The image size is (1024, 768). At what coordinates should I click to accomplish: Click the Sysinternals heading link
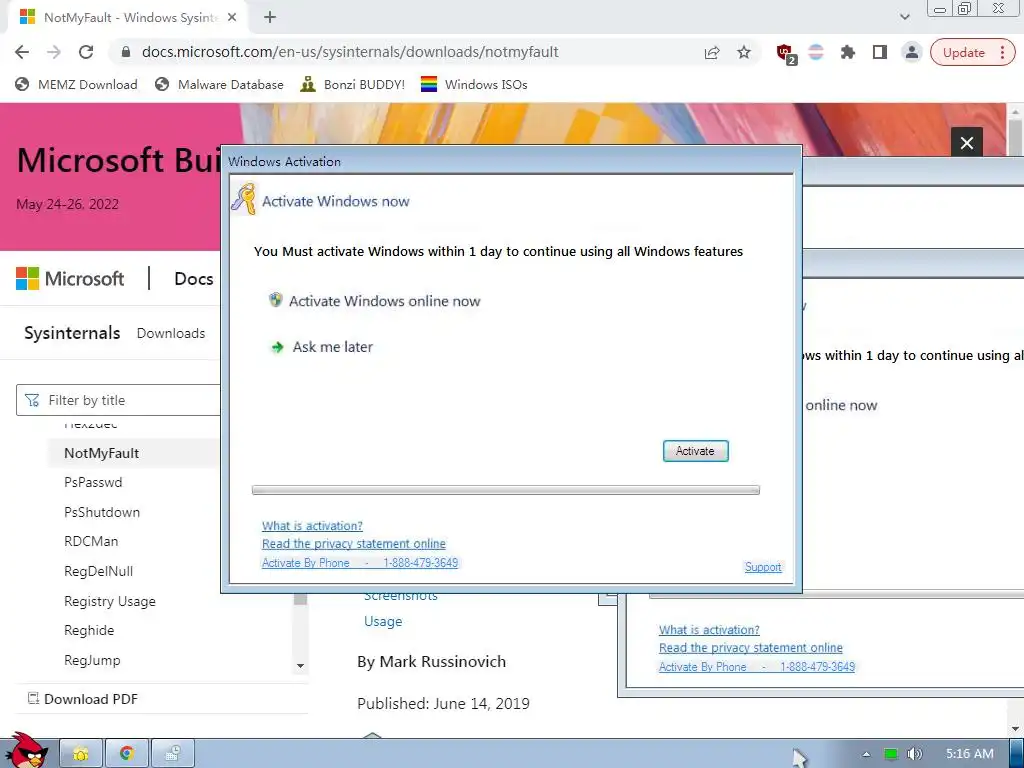[72, 333]
